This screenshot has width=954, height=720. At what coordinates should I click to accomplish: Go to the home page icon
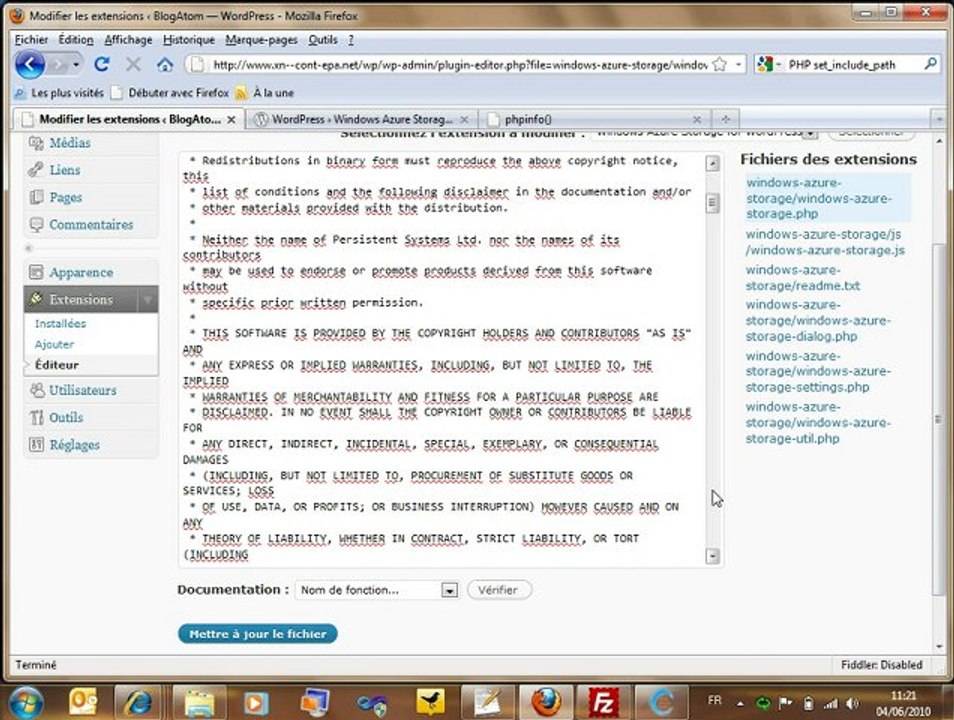tap(164, 64)
